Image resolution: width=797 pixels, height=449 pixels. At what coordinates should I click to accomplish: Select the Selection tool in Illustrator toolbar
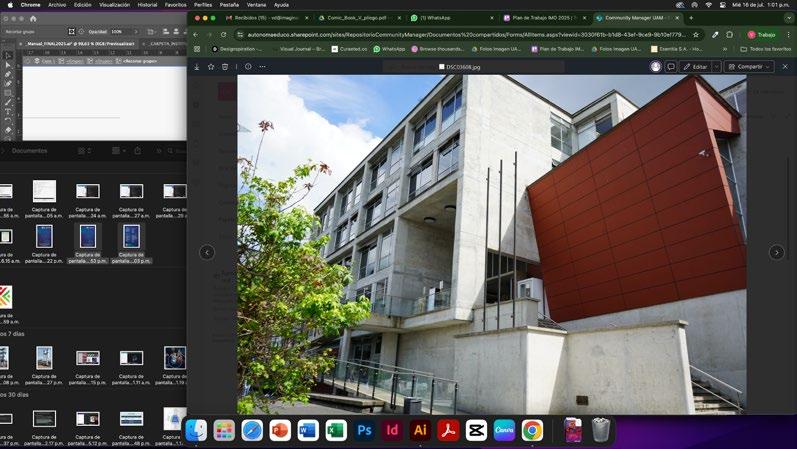click(8, 56)
